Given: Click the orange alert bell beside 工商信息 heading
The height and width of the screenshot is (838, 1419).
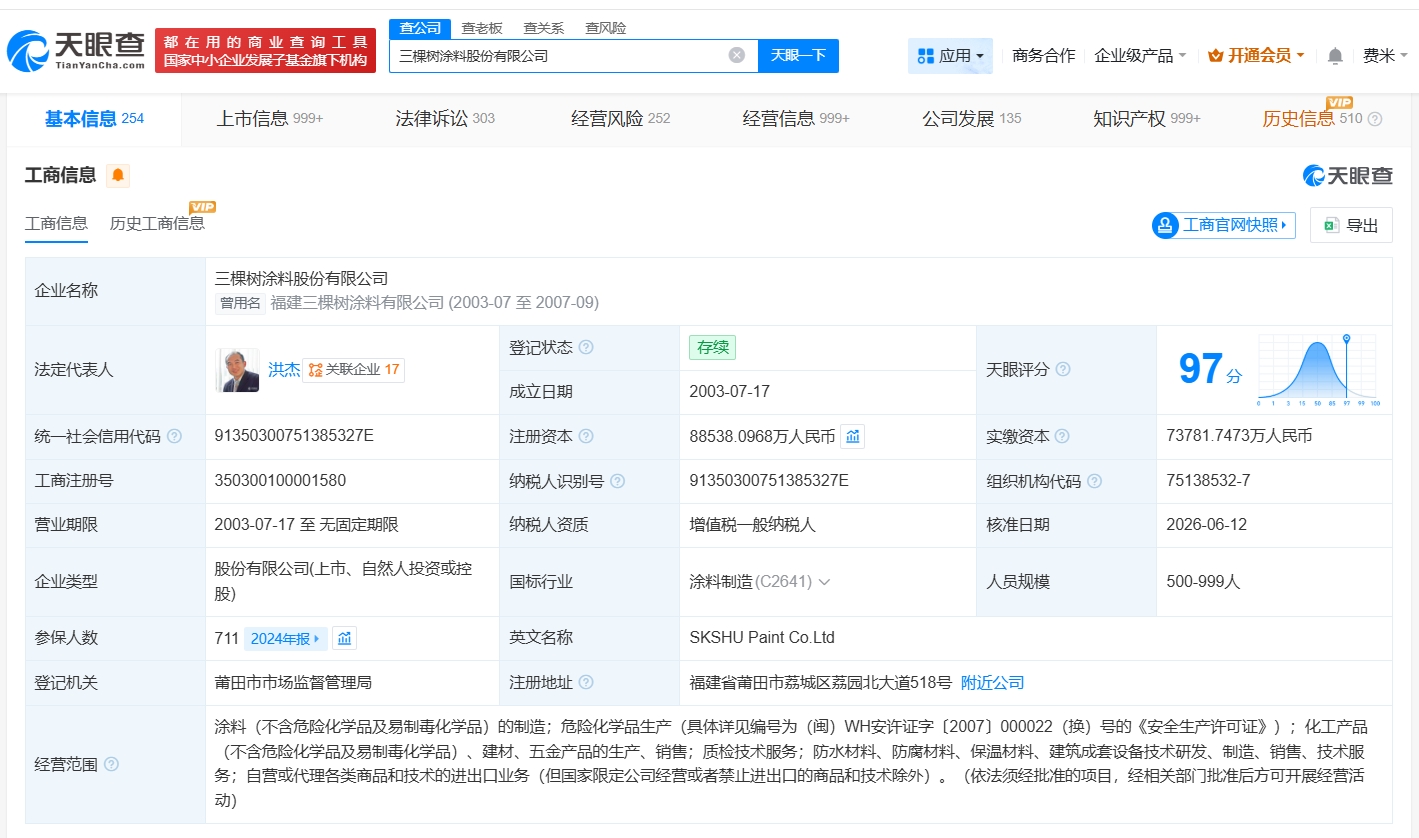Looking at the screenshot, I should tap(118, 176).
